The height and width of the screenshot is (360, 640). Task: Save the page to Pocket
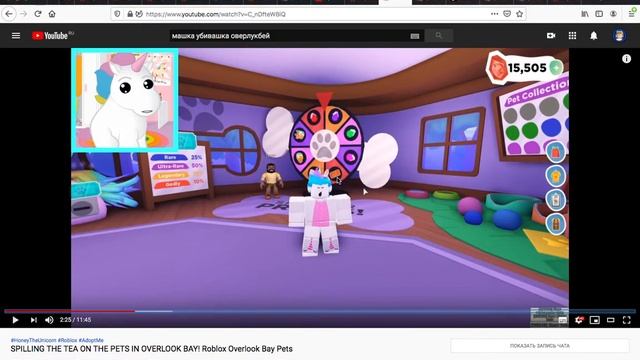pyautogui.click(x=507, y=14)
